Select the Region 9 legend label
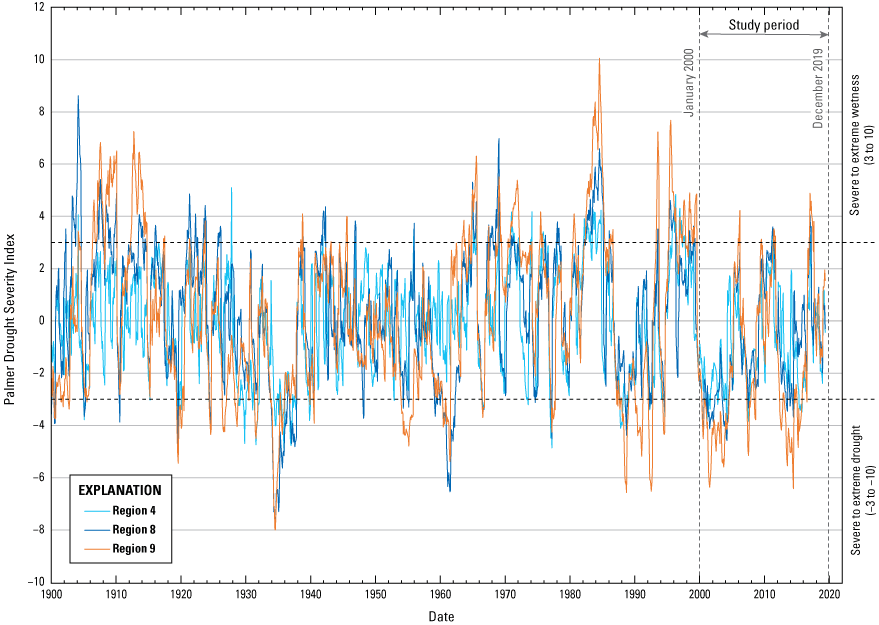The image size is (879, 625). 134,548
